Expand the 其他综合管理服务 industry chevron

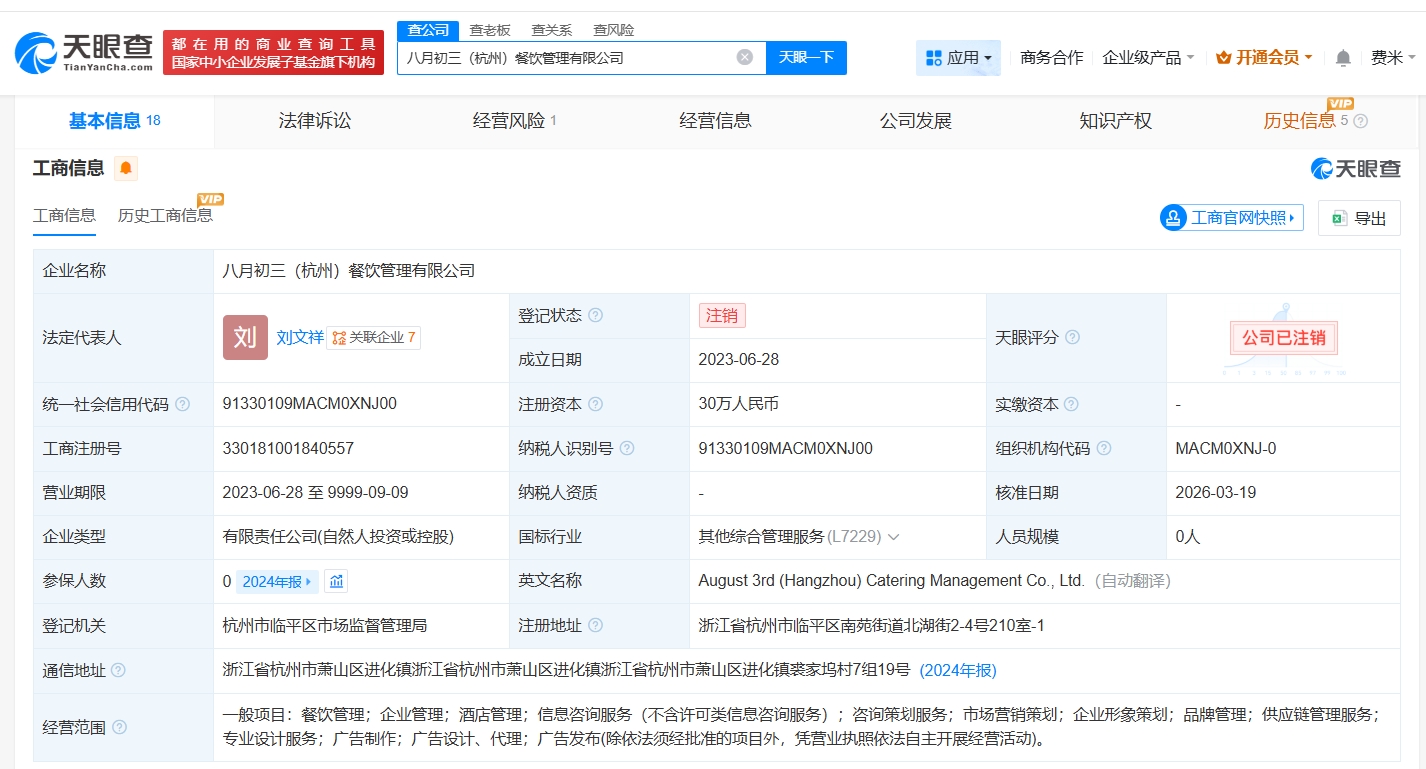[894, 537]
